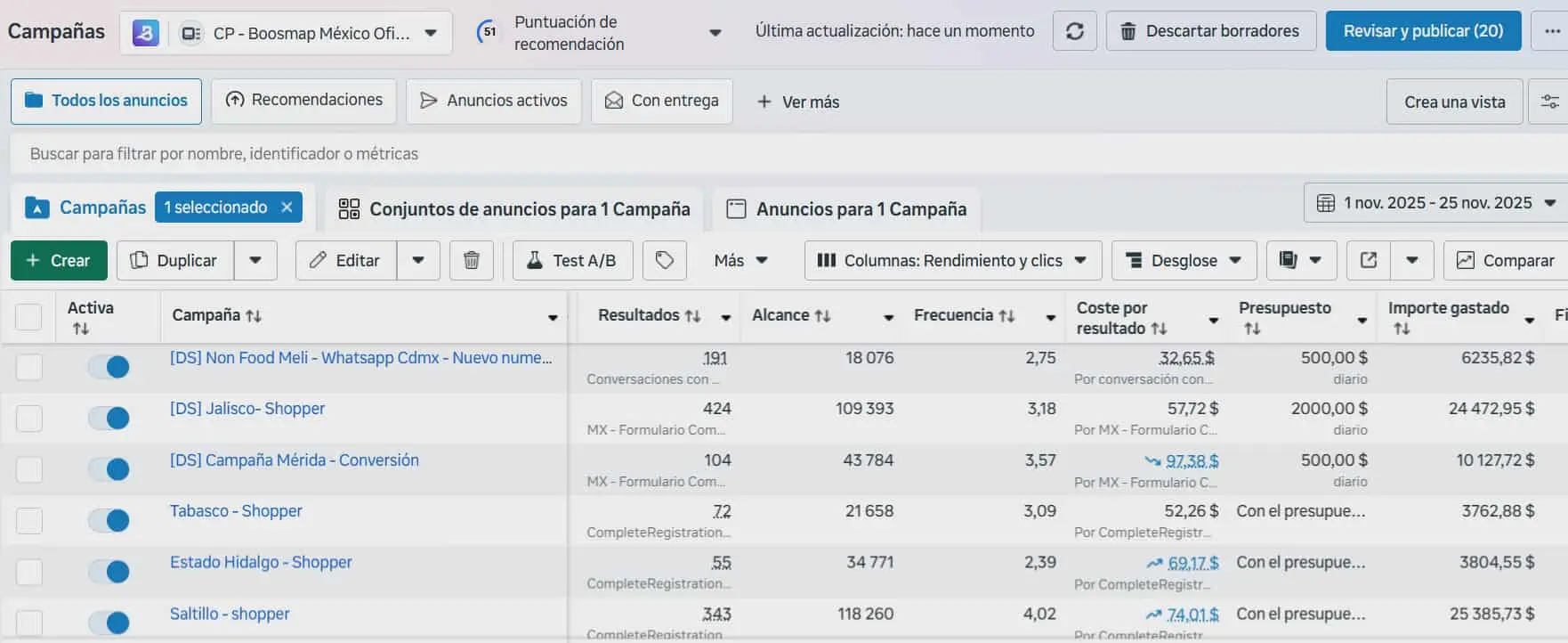Open the view filter settings icon

pos(1549,102)
